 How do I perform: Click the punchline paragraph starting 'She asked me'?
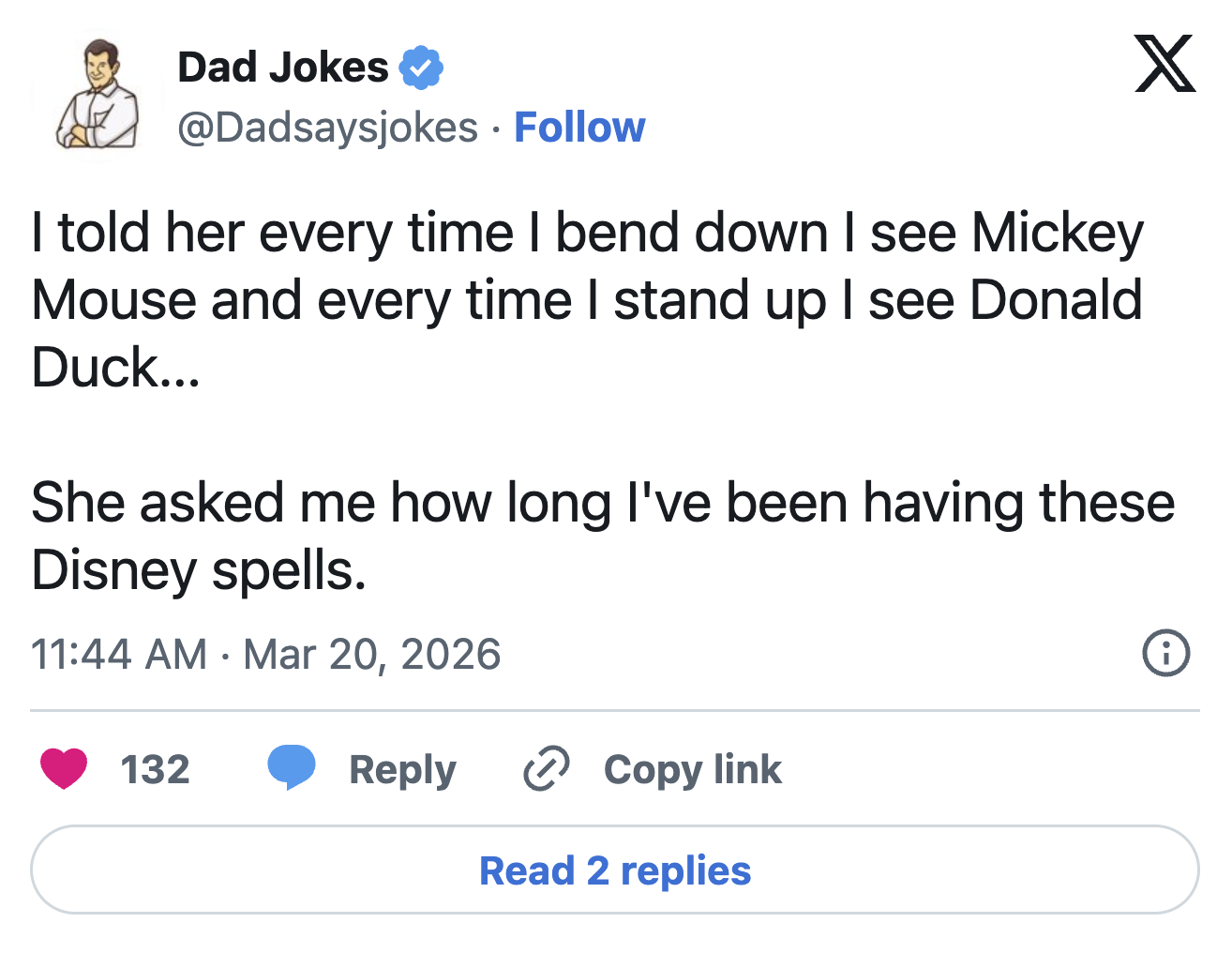pos(602,536)
